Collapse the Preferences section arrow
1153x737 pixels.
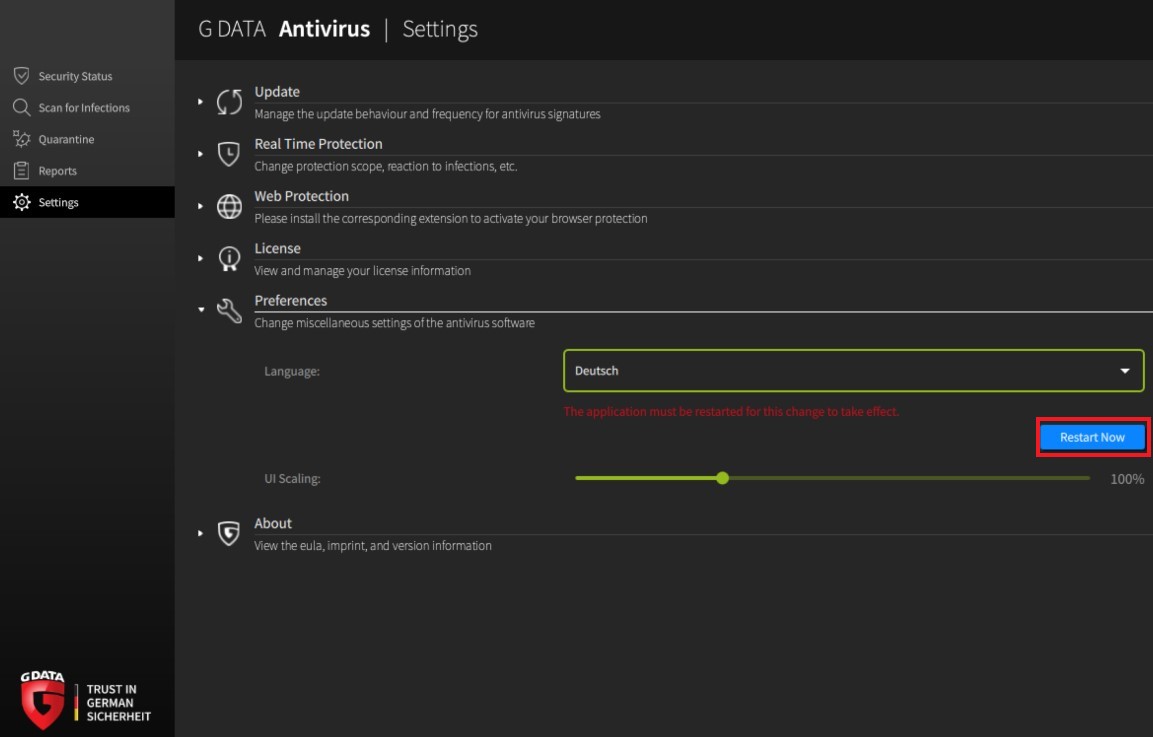click(201, 310)
